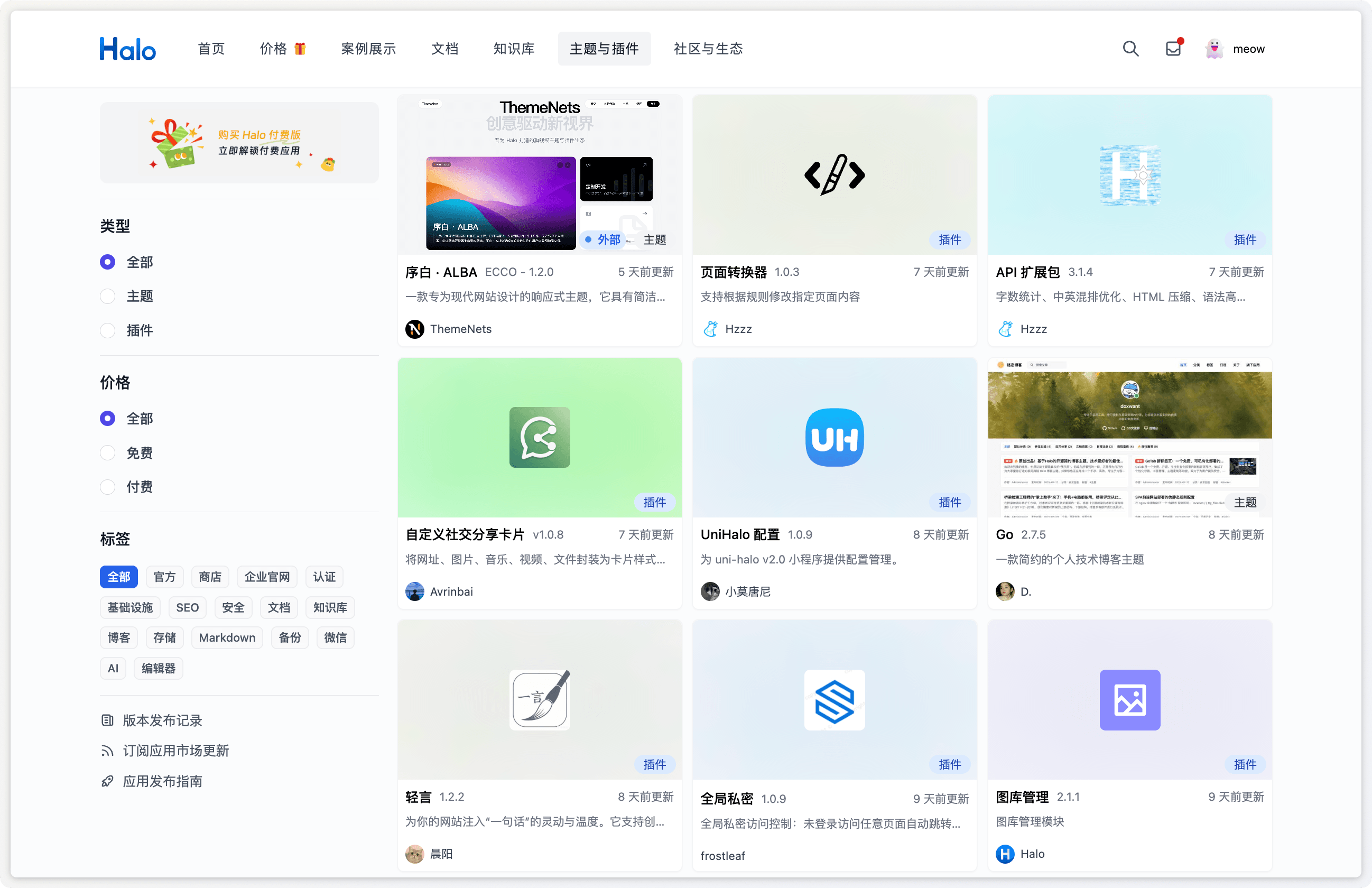Open the search icon in header

1130,49
